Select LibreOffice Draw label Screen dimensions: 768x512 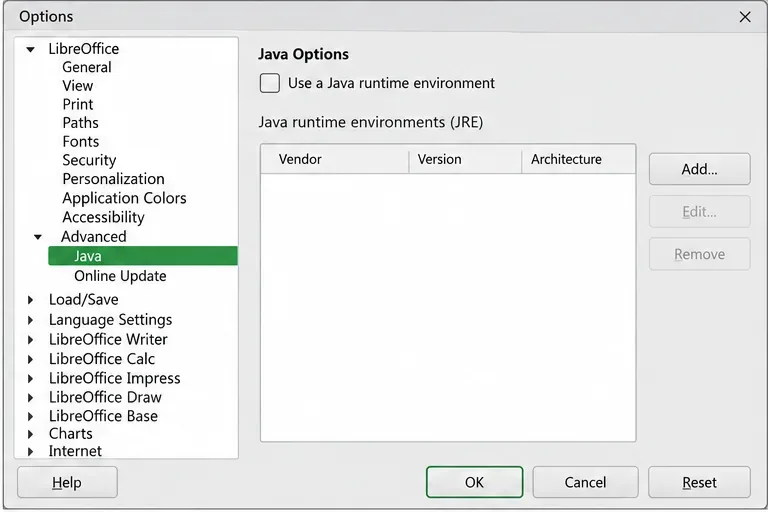(x=105, y=397)
